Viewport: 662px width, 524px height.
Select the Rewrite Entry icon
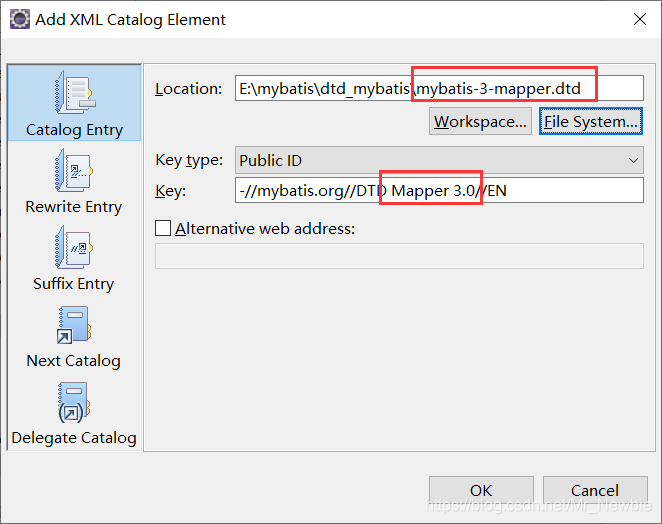(x=74, y=170)
